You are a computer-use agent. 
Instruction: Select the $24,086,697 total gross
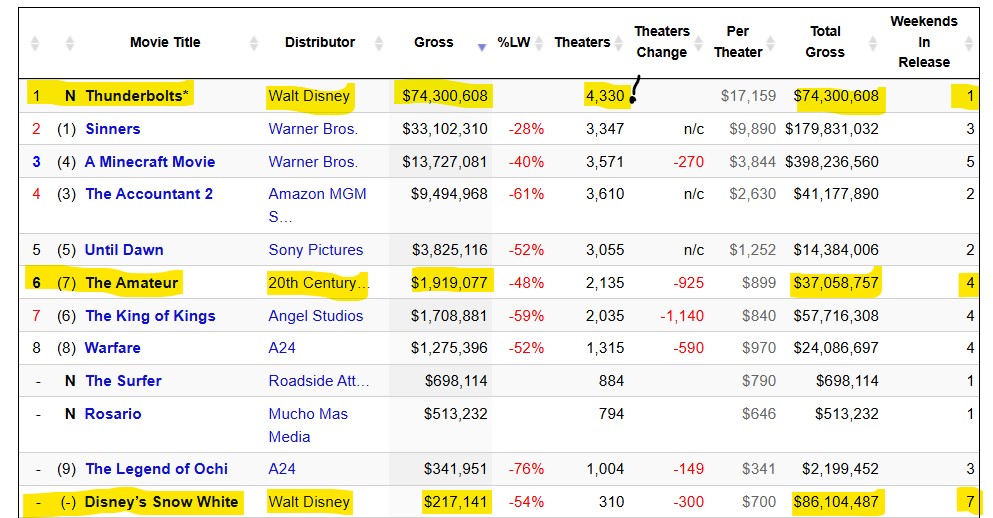pyautogui.click(x=836, y=348)
